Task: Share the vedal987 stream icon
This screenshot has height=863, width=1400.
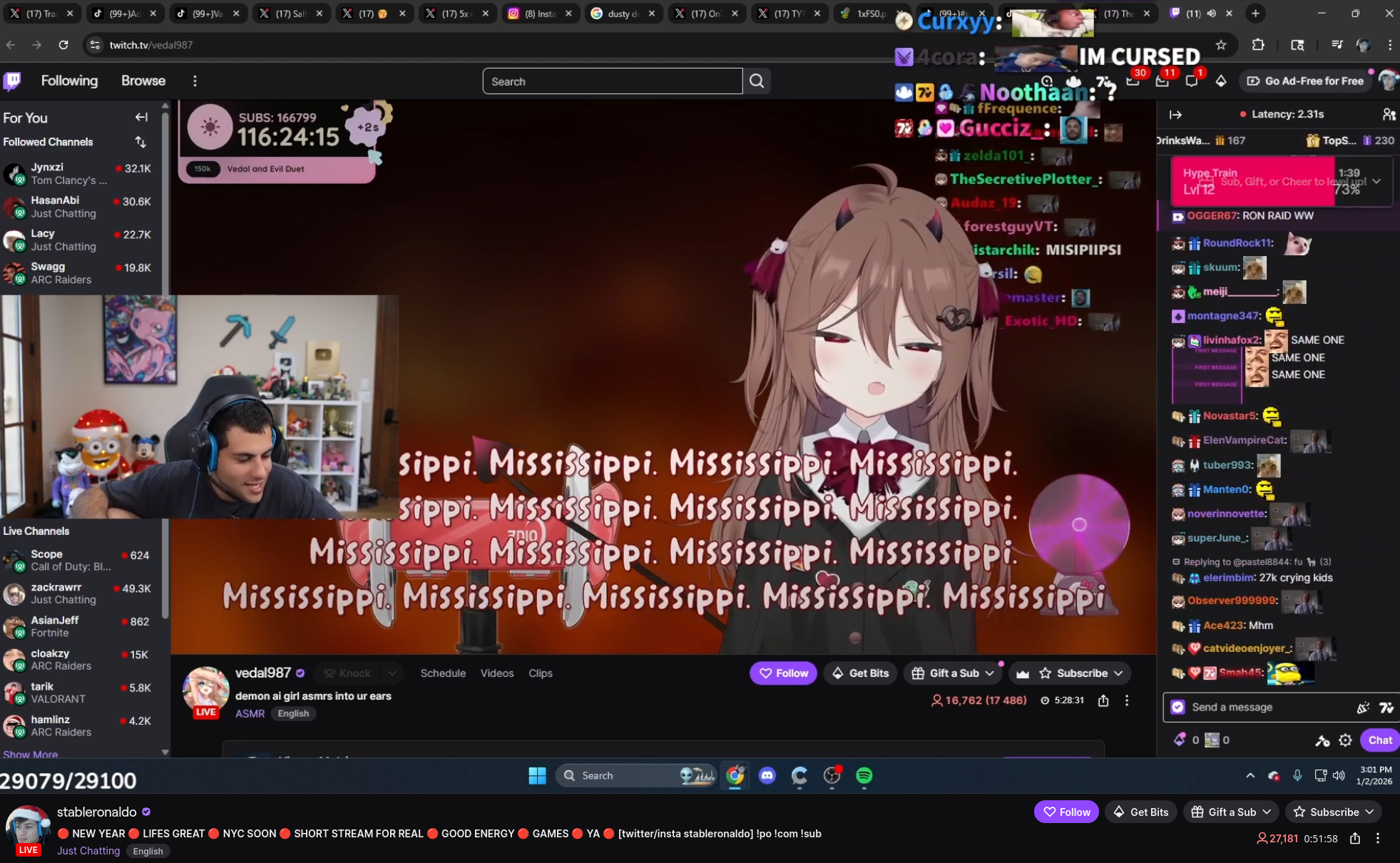Action: [x=1103, y=700]
